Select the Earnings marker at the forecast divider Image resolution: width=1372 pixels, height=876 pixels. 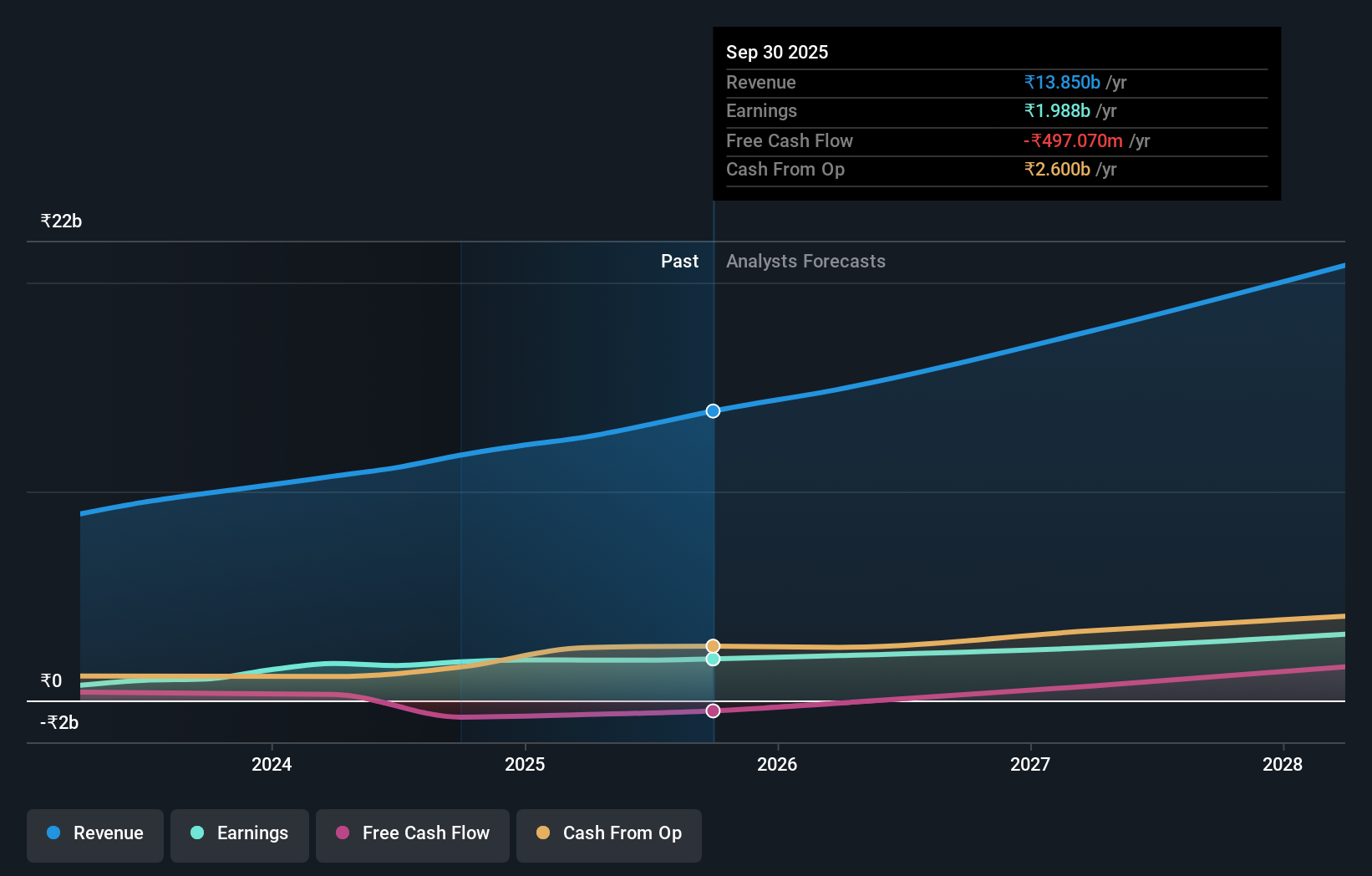tap(713, 660)
